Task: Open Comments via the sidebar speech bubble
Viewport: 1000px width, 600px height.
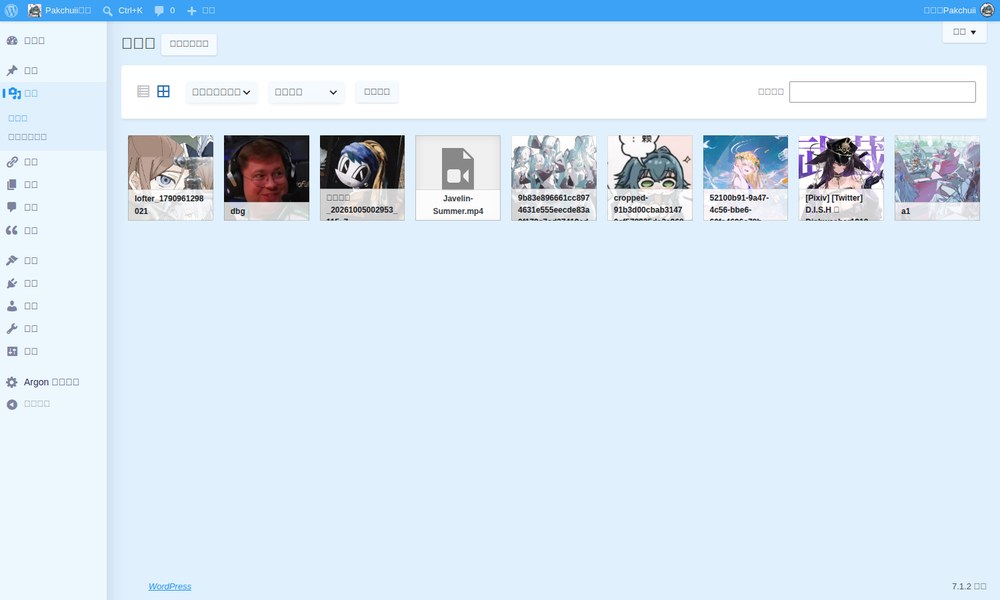Action: [12, 207]
